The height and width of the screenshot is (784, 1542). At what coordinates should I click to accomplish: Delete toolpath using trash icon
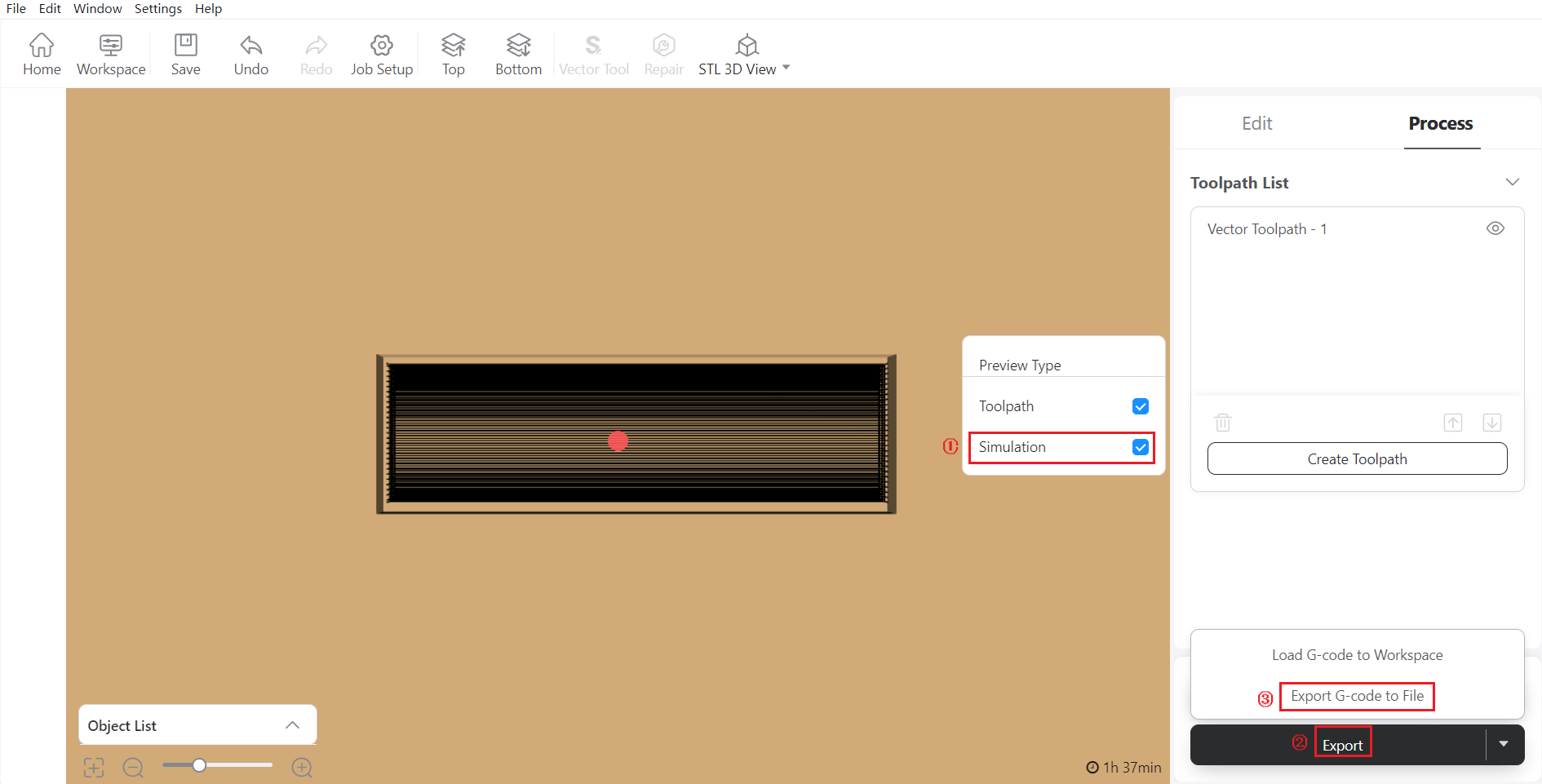pyautogui.click(x=1222, y=423)
